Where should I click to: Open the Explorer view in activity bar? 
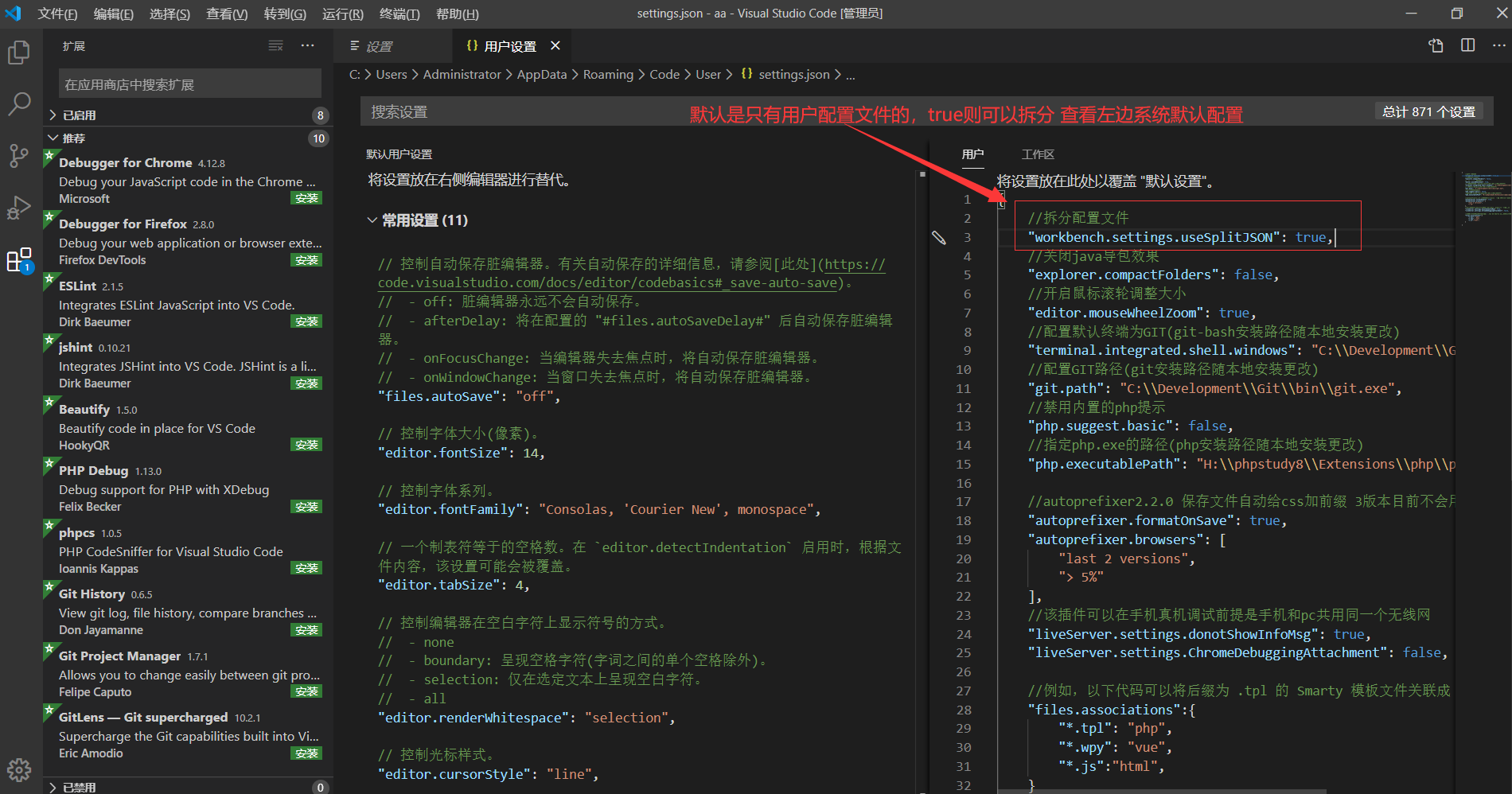[x=19, y=53]
